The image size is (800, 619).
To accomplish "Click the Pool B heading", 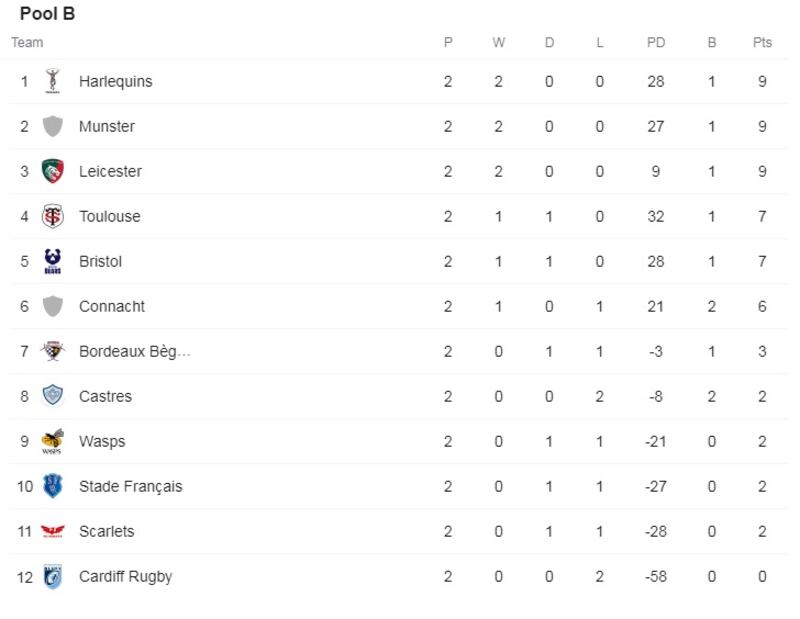I will [x=47, y=14].
